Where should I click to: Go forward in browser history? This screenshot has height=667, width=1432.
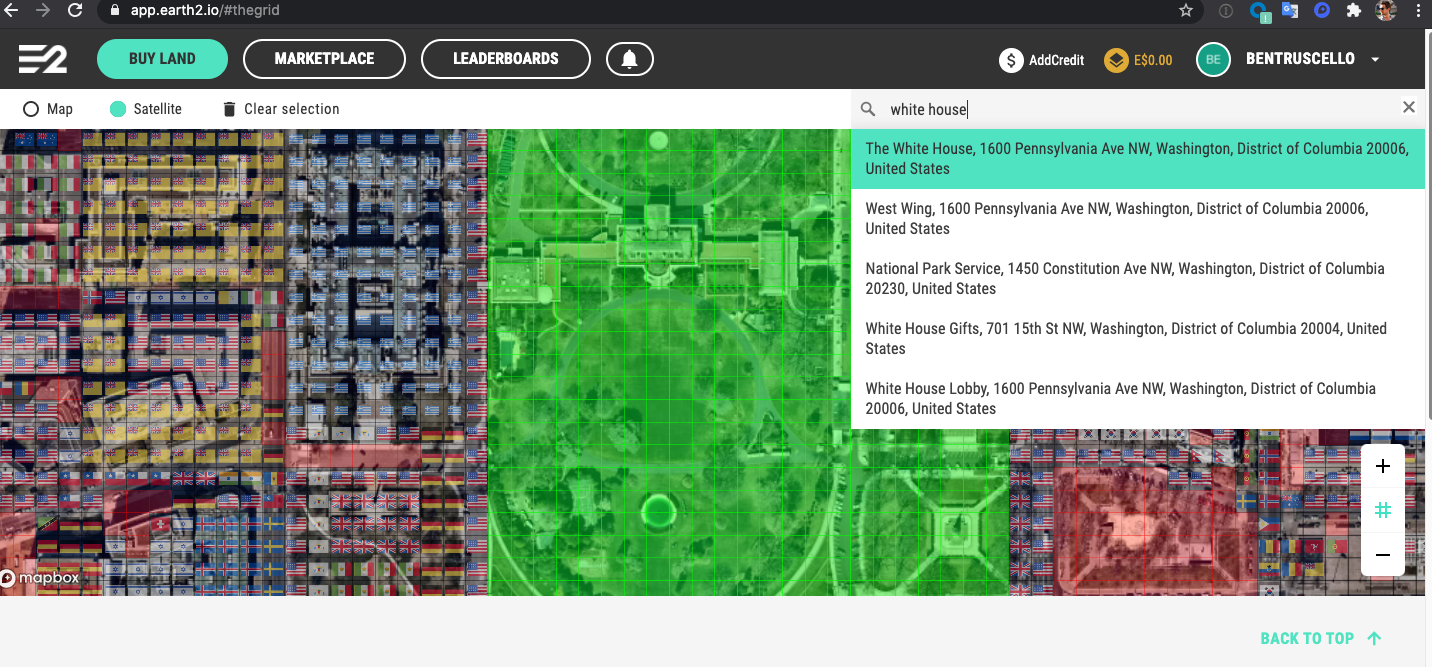pyautogui.click(x=42, y=11)
